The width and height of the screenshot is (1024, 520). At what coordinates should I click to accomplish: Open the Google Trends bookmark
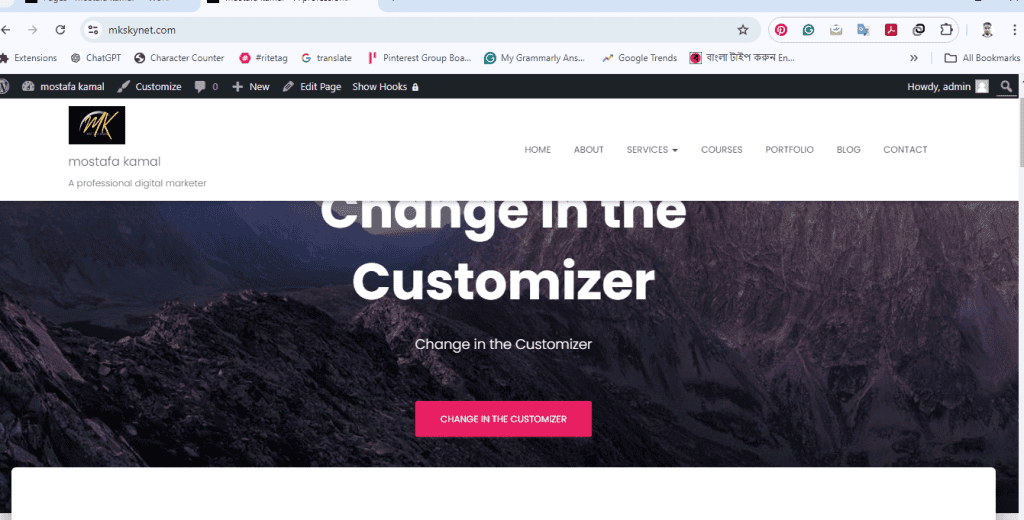pos(639,57)
